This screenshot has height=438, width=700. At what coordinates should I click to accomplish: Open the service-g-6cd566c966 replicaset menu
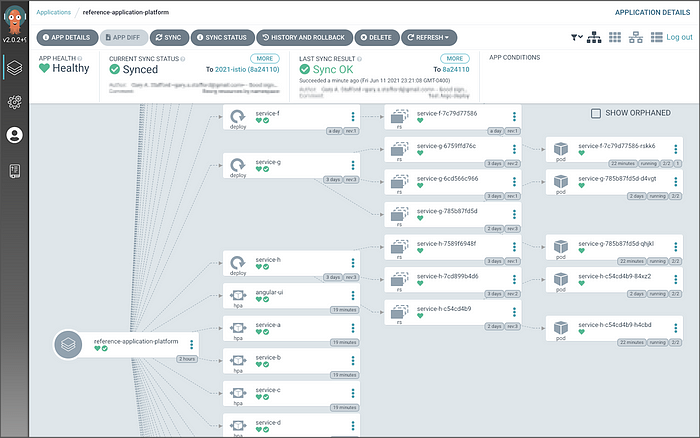(x=514, y=182)
